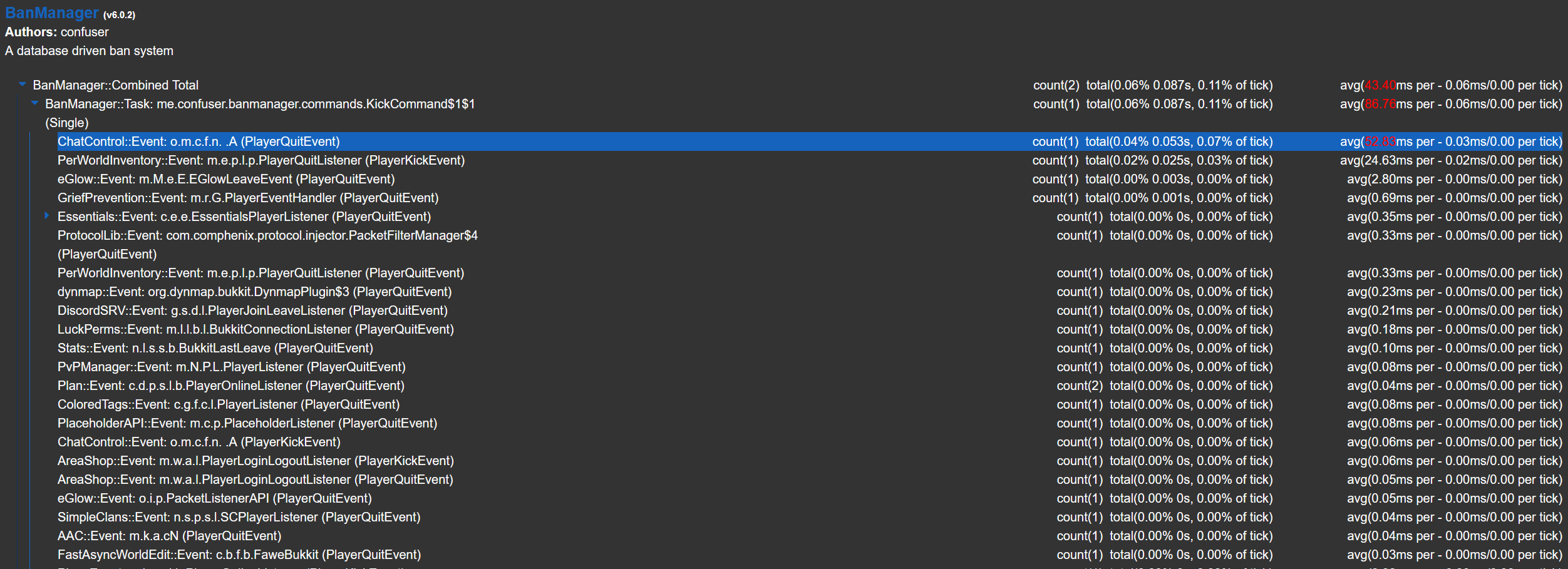This screenshot has width=1568, height=569.
Task: Select the PvPManager PlayerListener row
Action: pos(231,367)
